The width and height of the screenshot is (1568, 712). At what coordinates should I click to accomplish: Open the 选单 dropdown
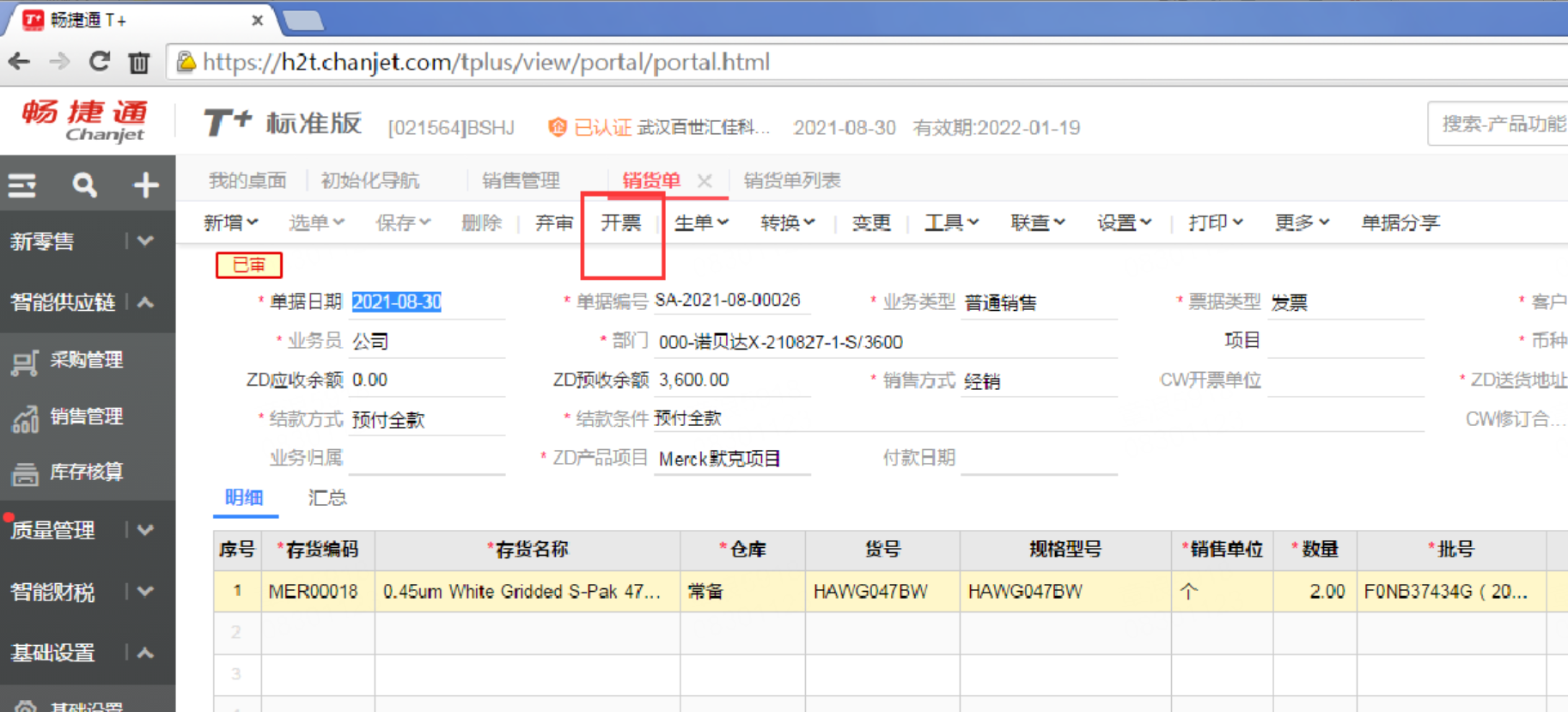click(x=316, y=222)
